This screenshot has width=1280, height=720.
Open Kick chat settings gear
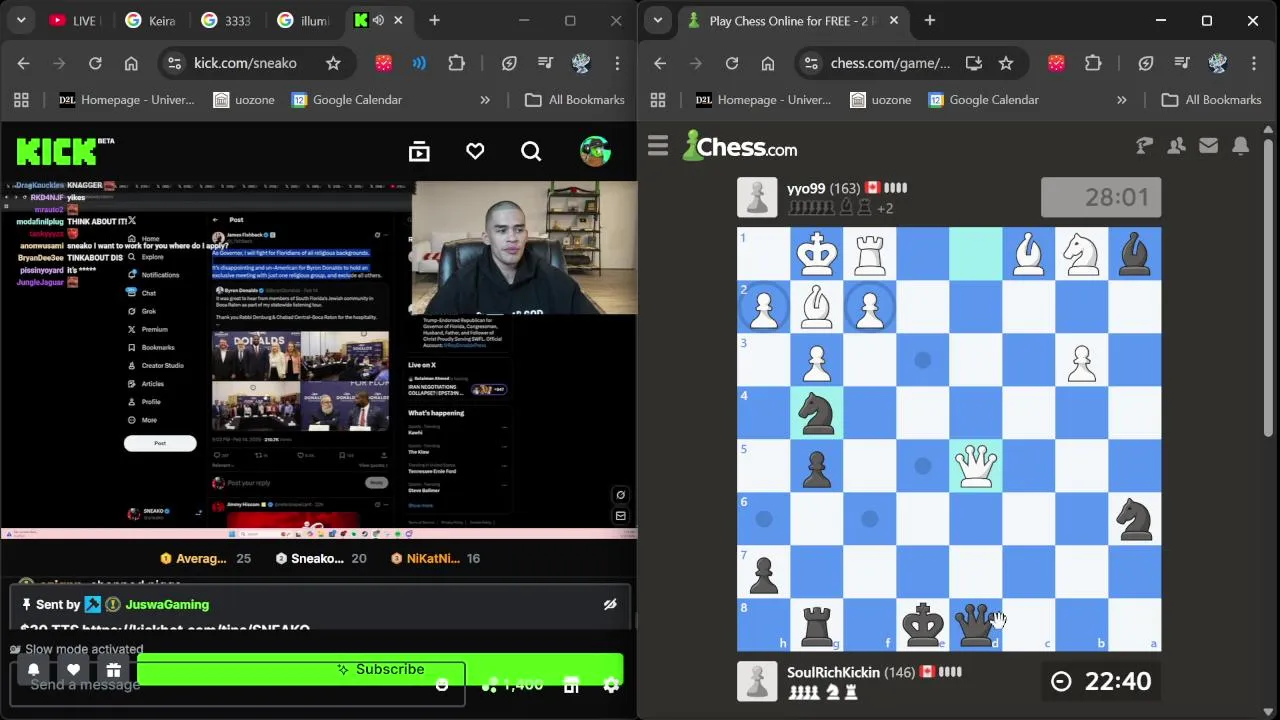click(611, 685)
